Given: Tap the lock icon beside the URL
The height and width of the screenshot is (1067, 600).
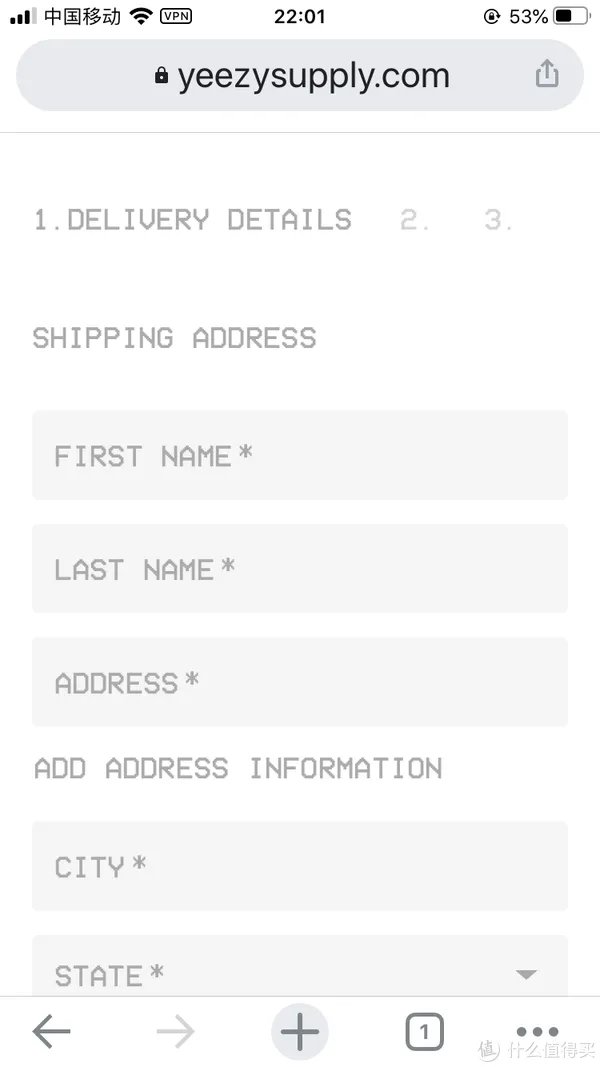Looking at the screenshot, I should (162, 76).
